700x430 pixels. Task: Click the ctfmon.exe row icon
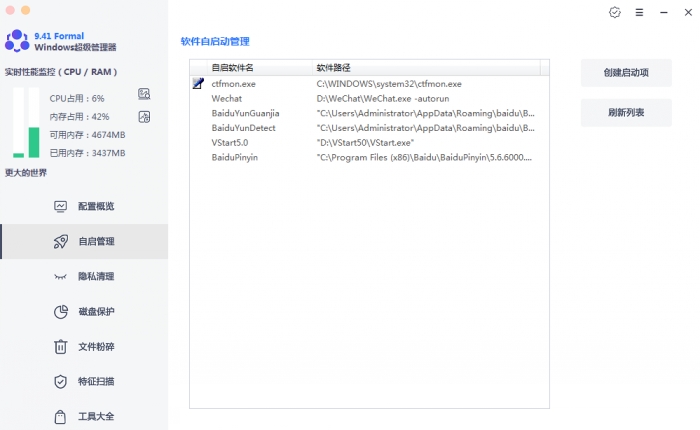[x=198, y=83]
